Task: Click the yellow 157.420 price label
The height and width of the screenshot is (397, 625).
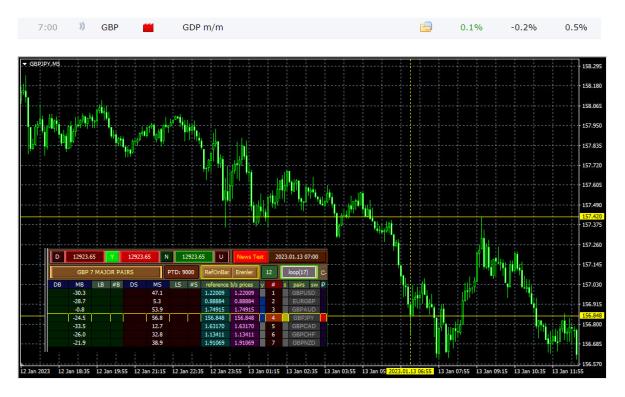Action: (592, 216)
